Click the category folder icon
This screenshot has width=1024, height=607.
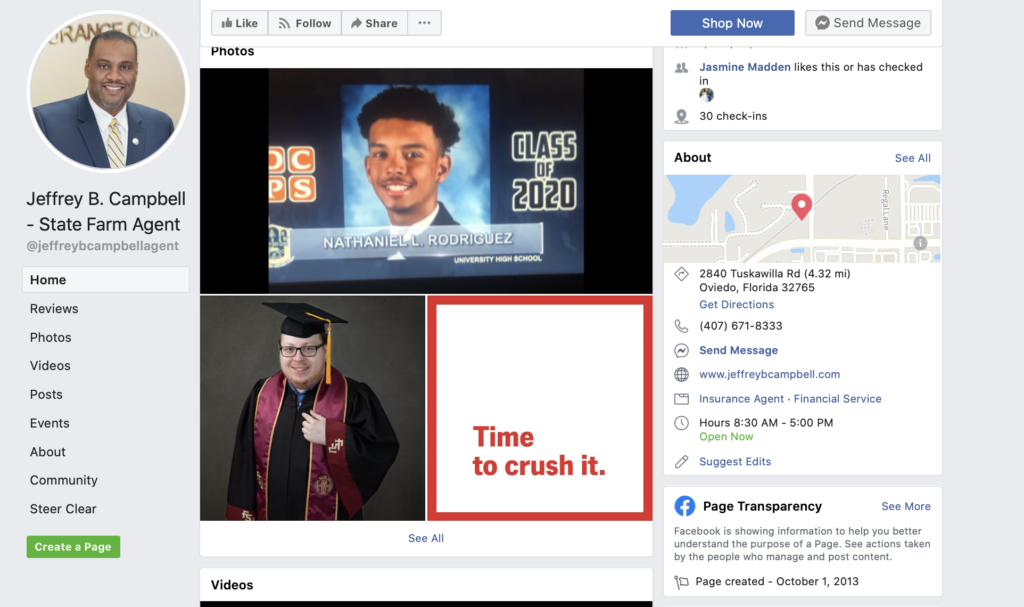[681, 399]
